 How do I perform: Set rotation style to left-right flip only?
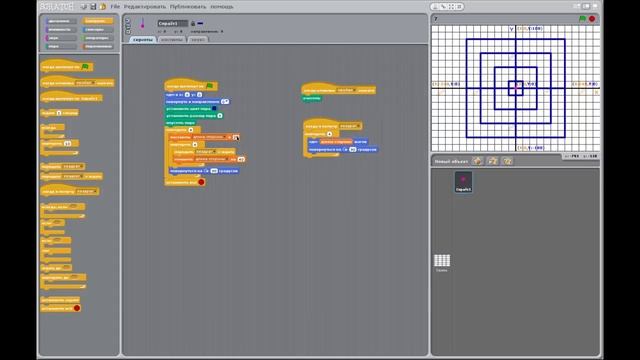128,26
